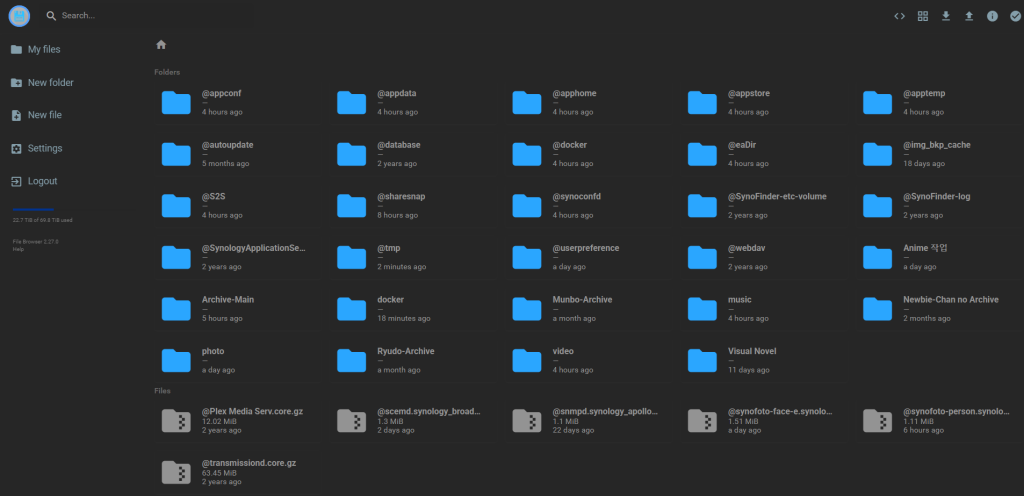Click the upload icon in the header
This screenshot has width=1024, height=496.
[969, 16]
